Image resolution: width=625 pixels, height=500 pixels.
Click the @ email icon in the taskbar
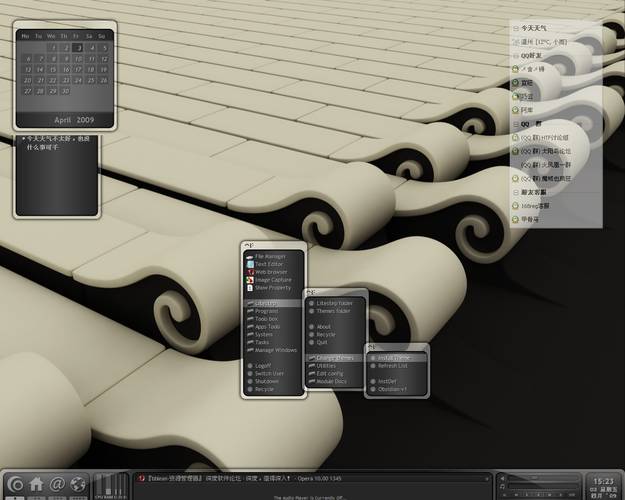click(57, 484)
